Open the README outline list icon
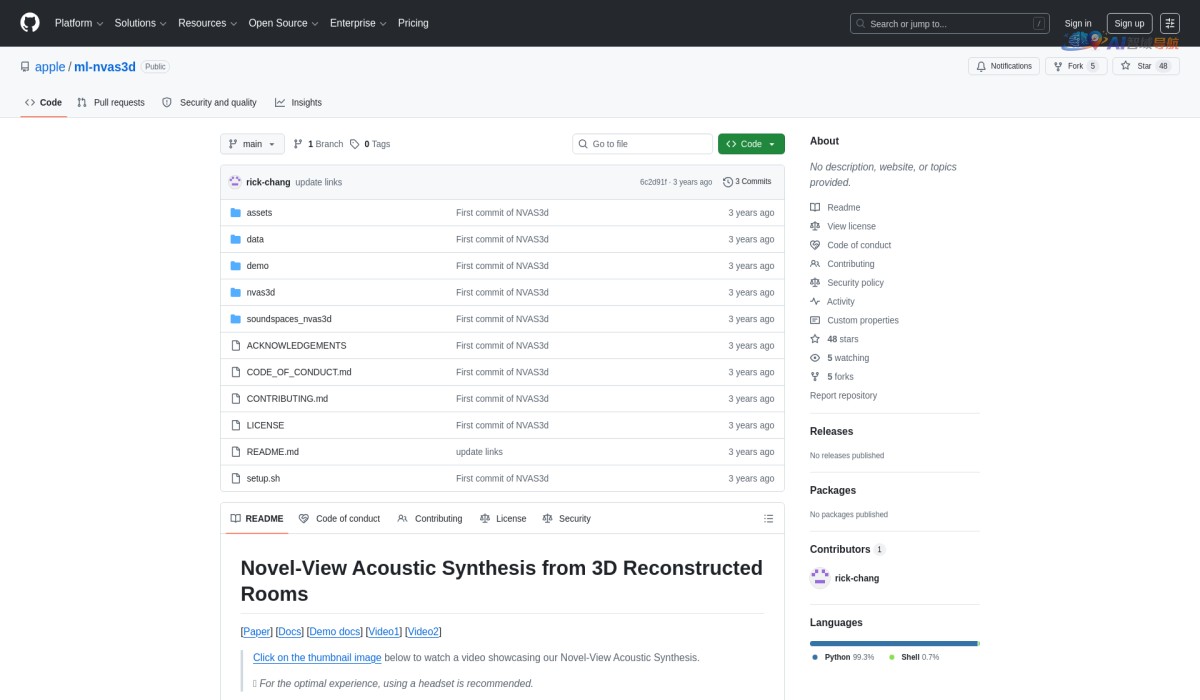 click(768, 519)
